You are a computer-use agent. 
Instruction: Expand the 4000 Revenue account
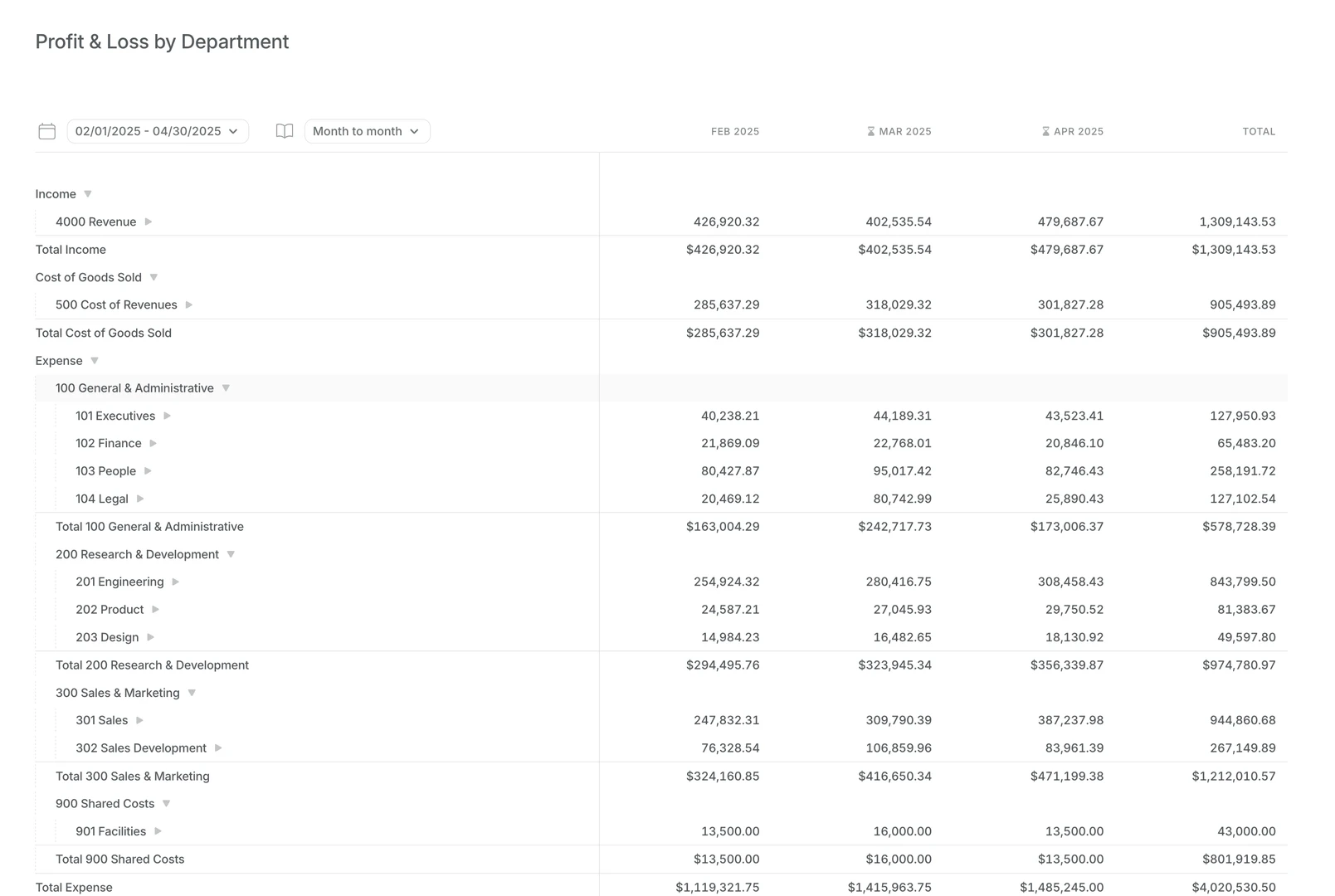[149, 222]
